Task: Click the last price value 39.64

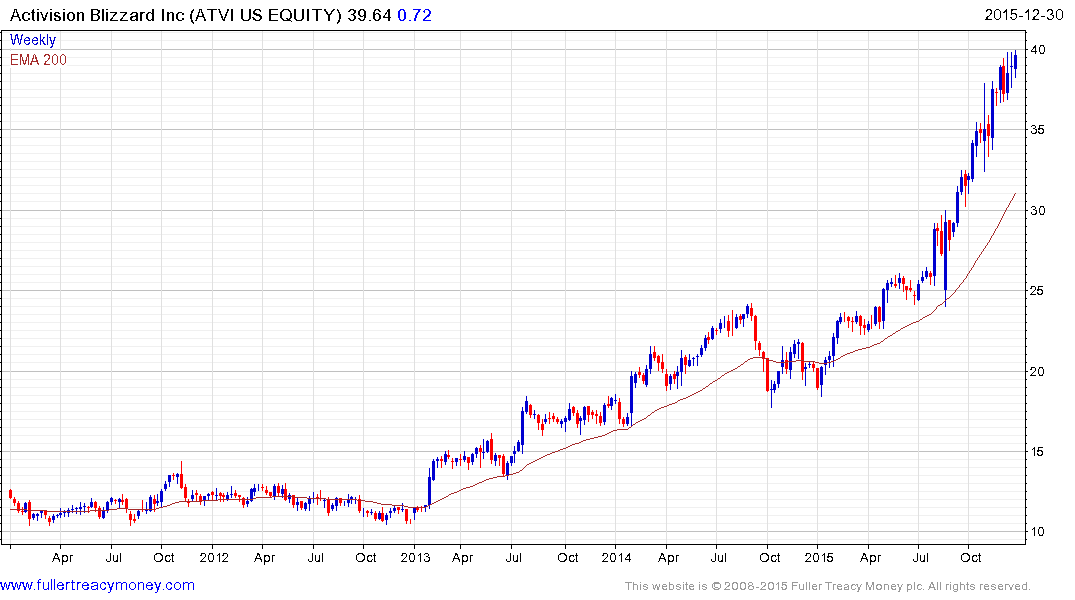Action: (369, 15)
